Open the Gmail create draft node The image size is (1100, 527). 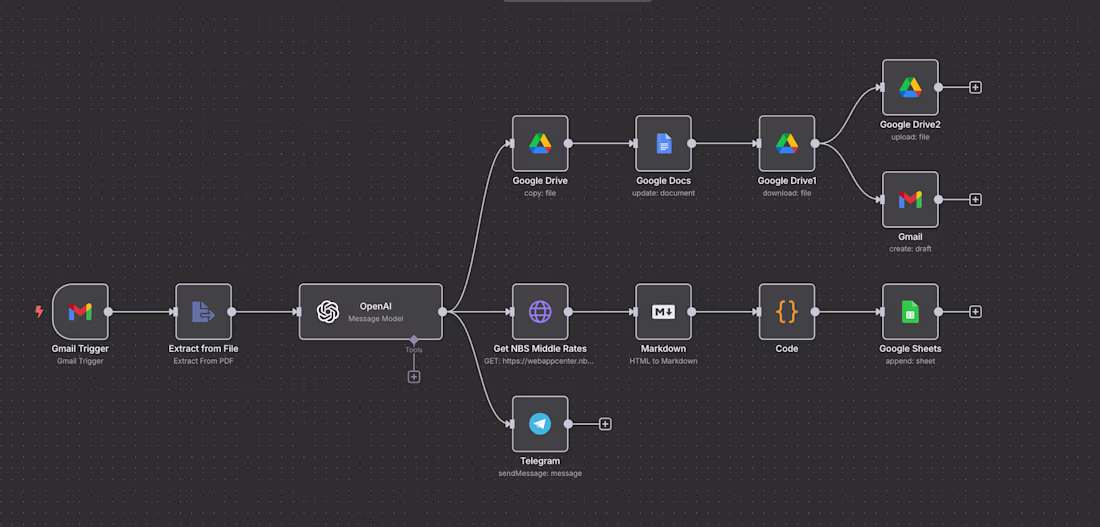click(x=911, y=199)
